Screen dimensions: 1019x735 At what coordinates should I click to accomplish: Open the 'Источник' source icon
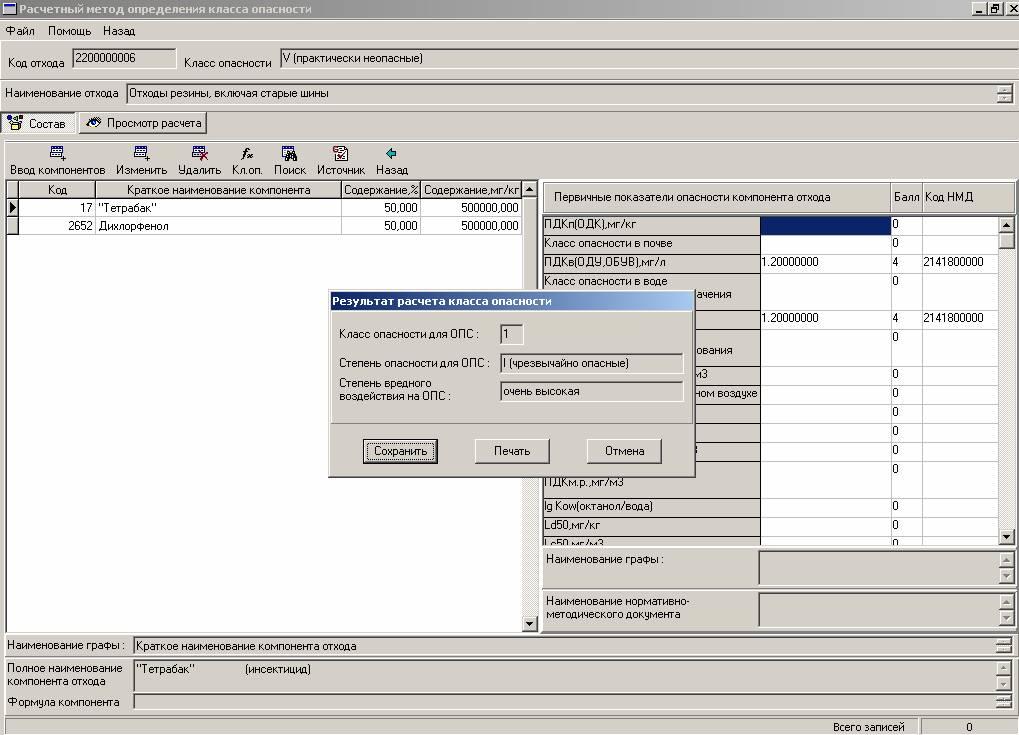pos(340,154)
